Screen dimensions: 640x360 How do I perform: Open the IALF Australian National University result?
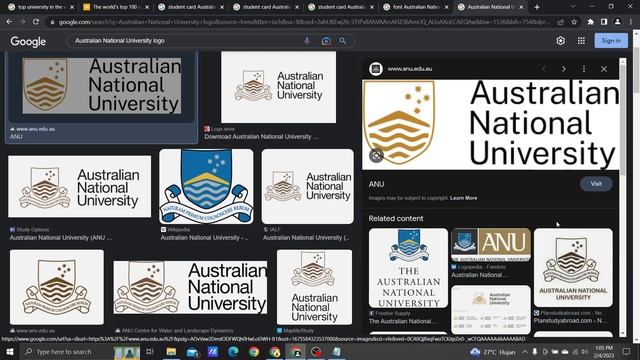click(x=308, y=186)
